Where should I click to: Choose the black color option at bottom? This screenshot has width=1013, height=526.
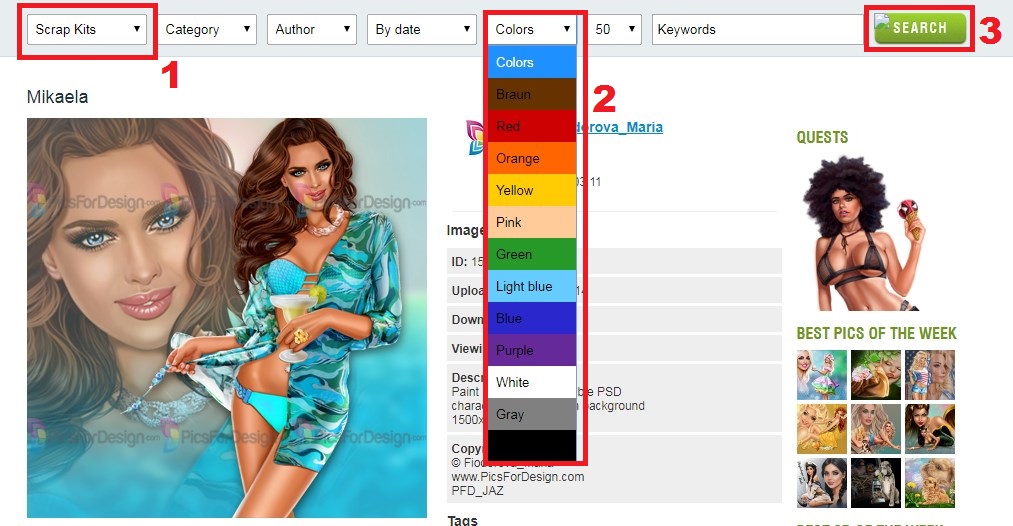(532, 445)
